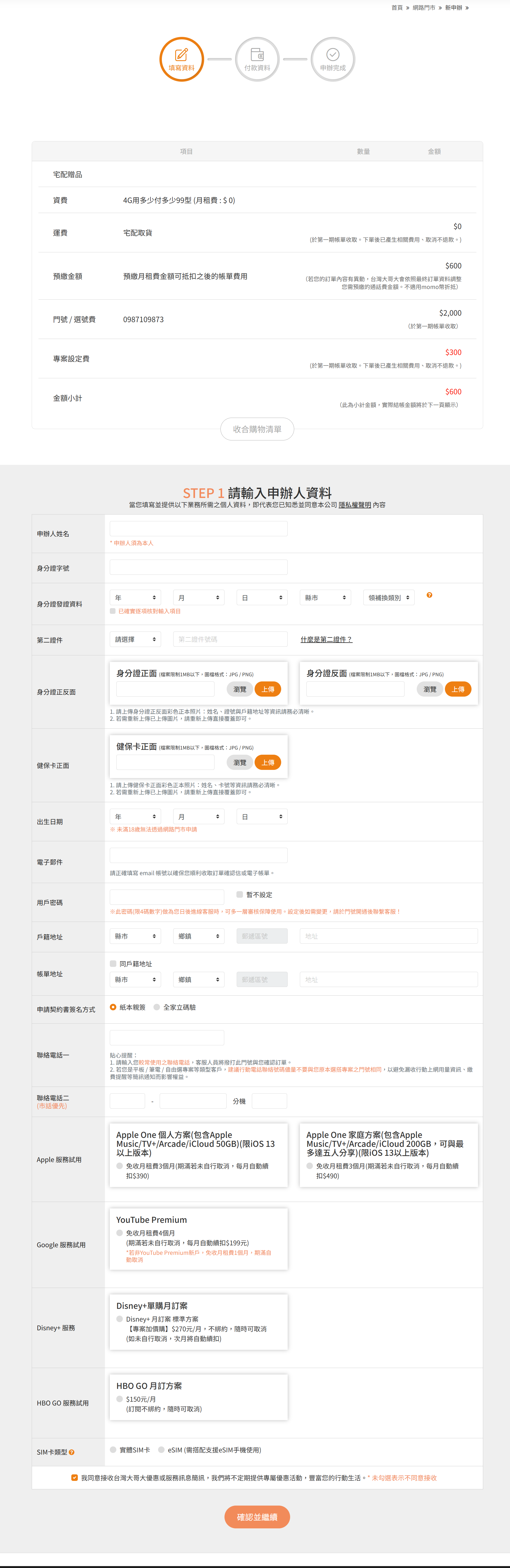The width and height of the screenshot is (510, 1568).
Task: Open the 戶籍地址 鄉鎮 dropdown
Action: pyautogui.click(x=199, y=936)
